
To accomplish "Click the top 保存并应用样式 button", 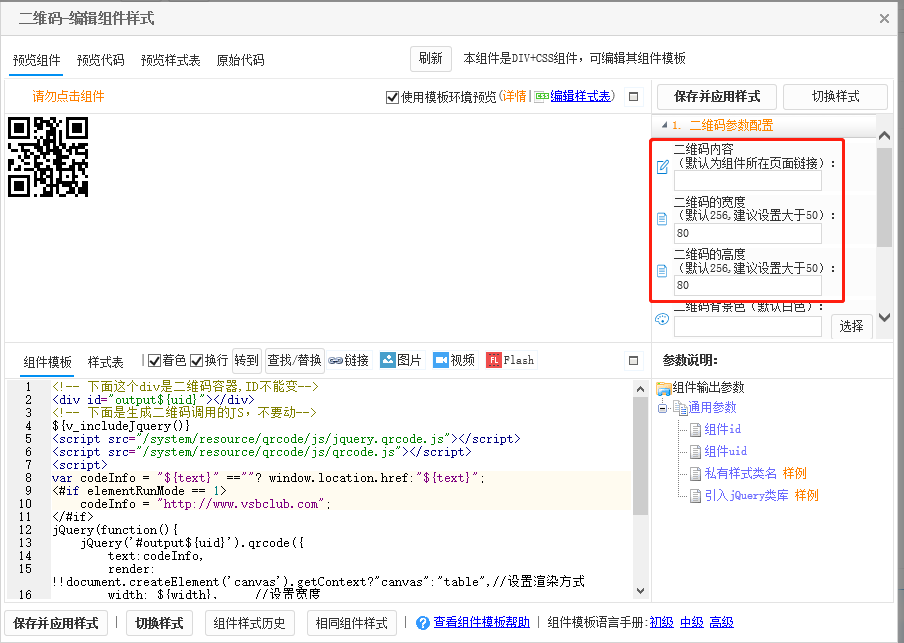I will tap(717, 96).
